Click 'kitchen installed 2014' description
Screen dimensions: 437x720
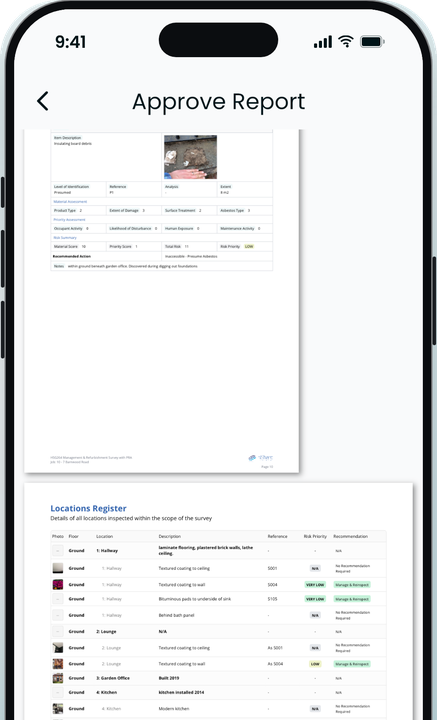(x=181, y=692)
